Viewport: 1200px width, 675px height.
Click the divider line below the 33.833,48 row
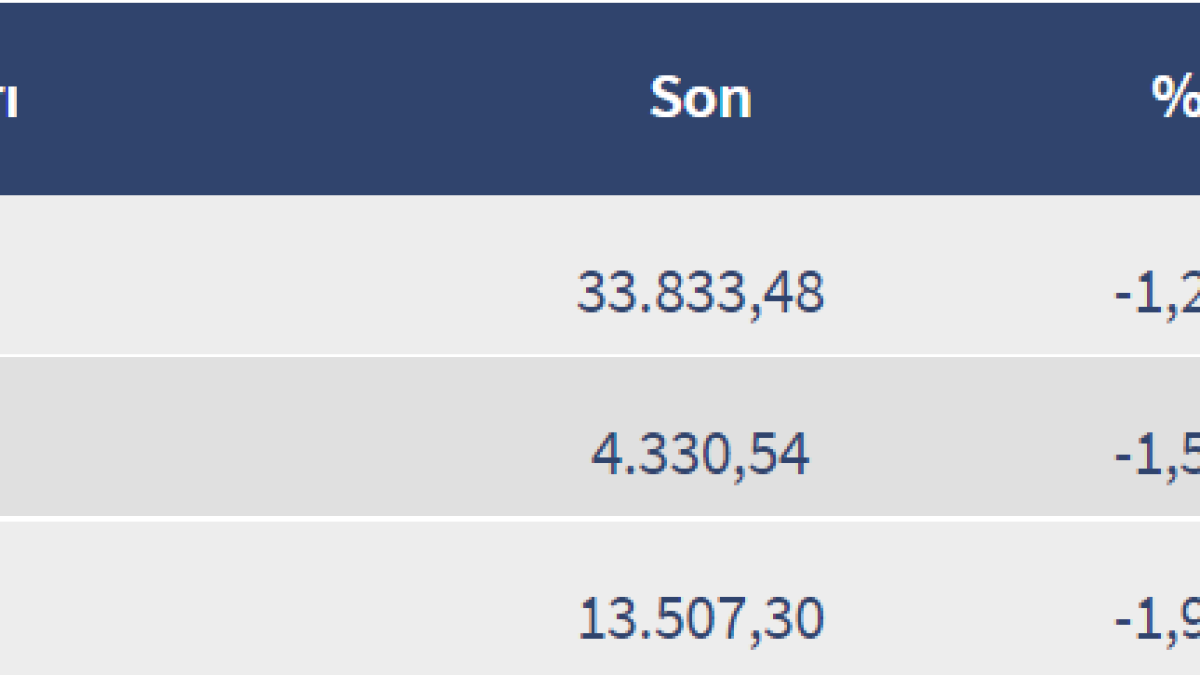(x=600, y=355)
